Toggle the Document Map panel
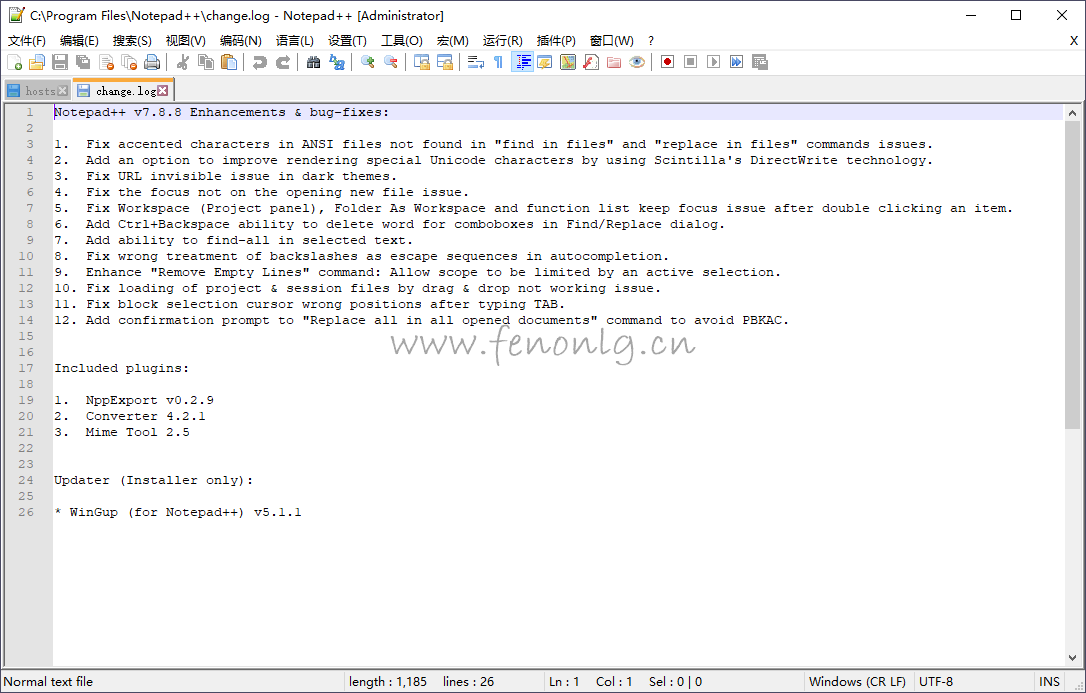Viewport: 1086px width, 693px height. tap(568, 62)
